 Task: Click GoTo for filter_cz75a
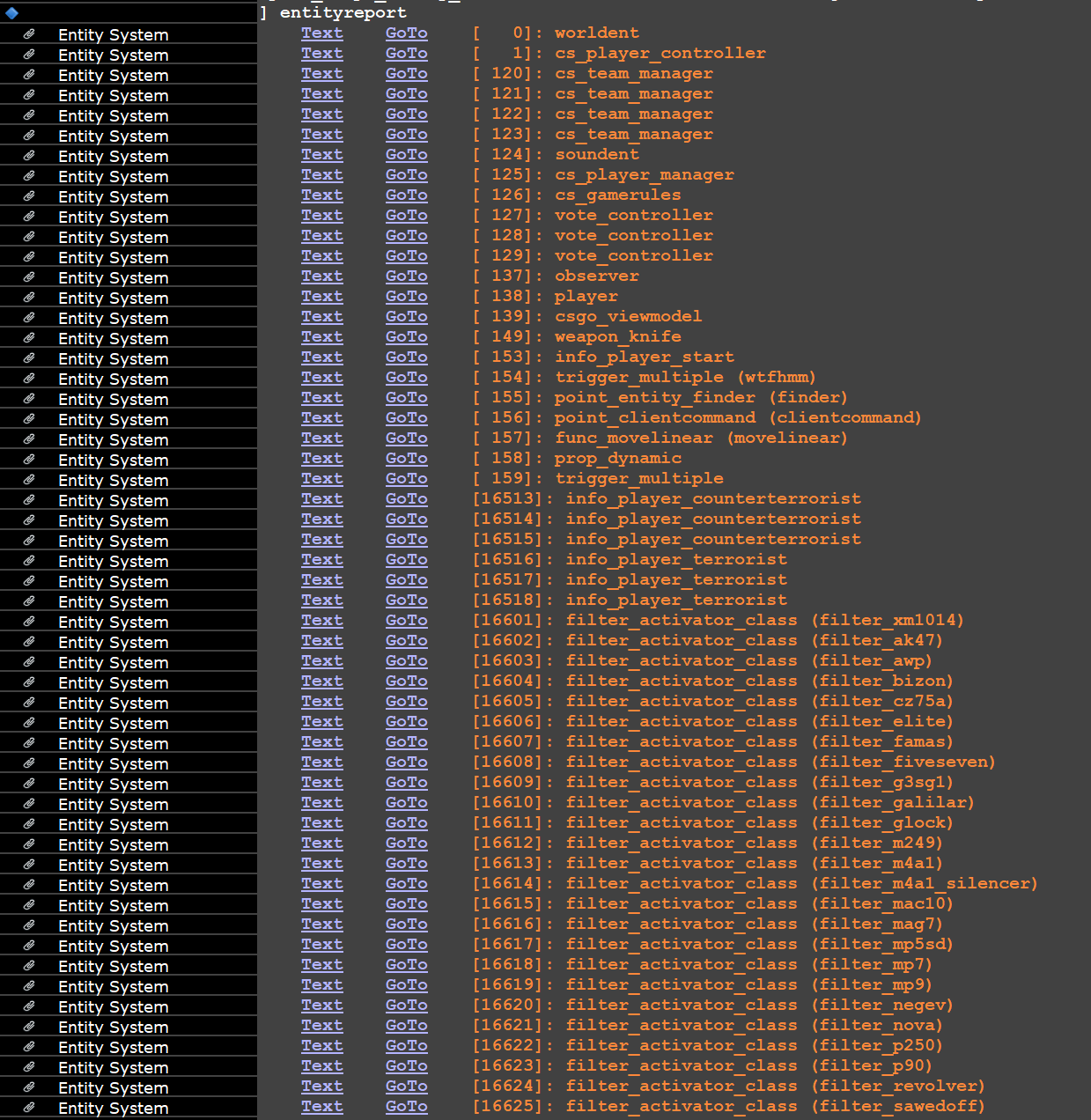coord(406,702)
